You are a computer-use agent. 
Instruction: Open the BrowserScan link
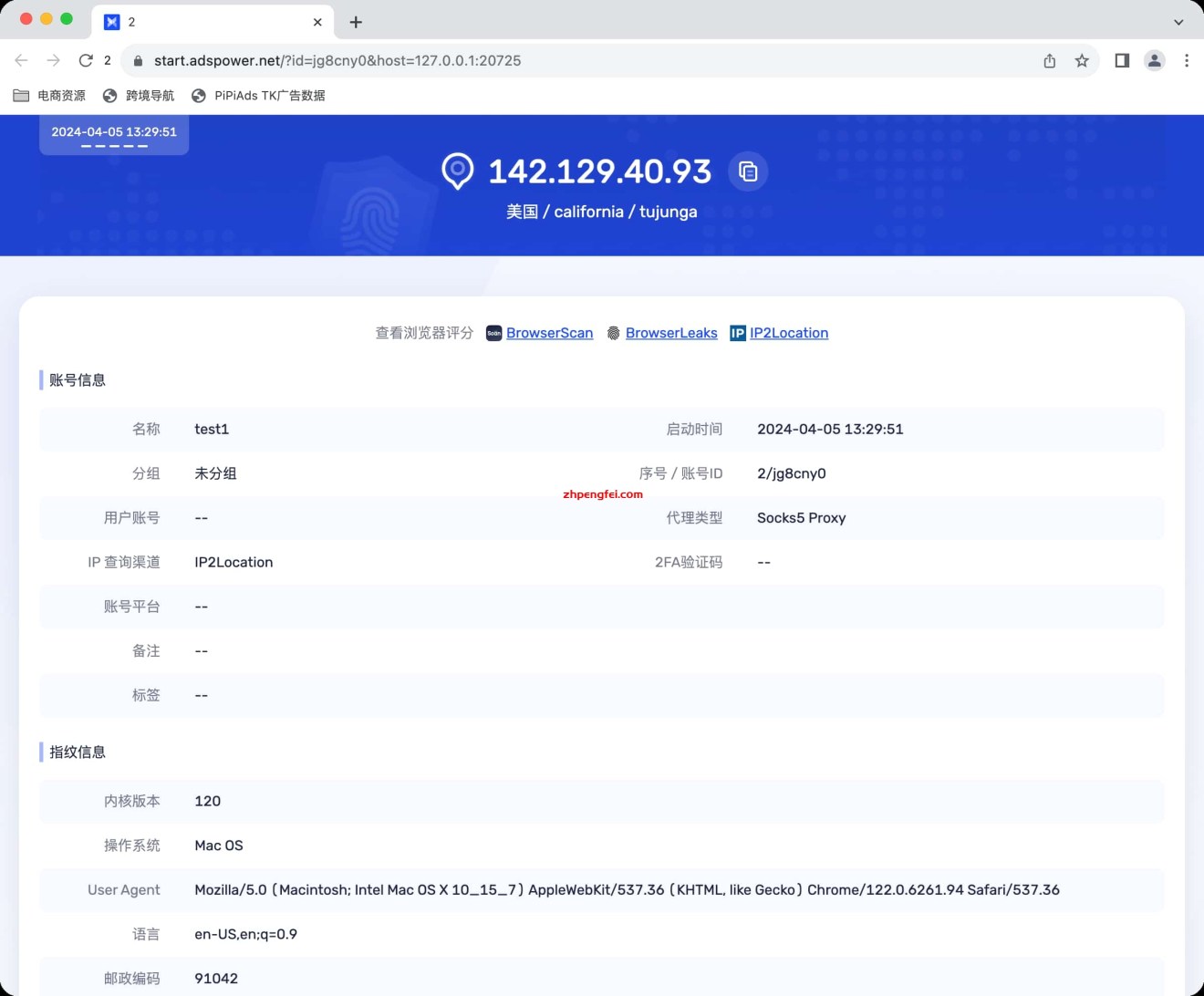(x=549, y=333)
